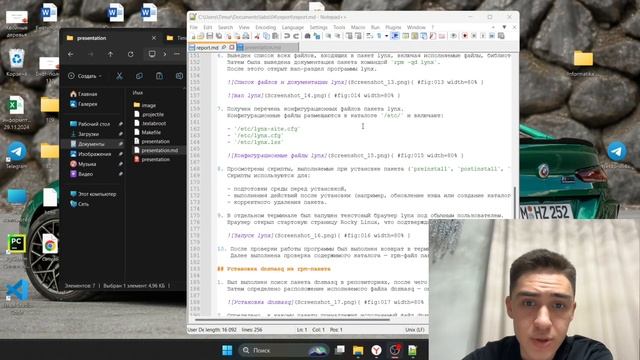Click the Save All icon in Notepad++ toolbar

(219, 36)
